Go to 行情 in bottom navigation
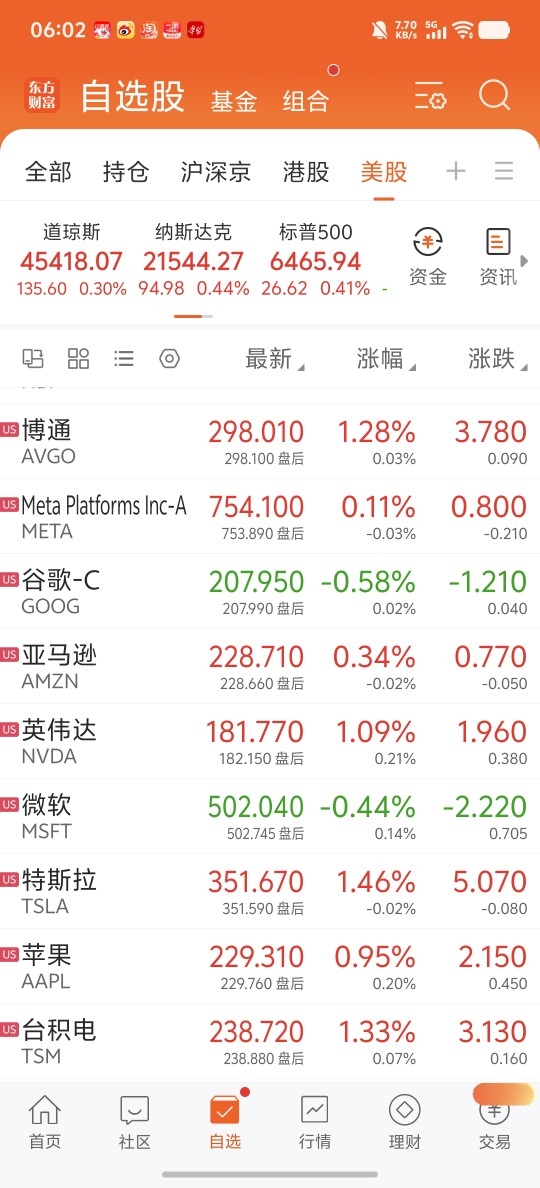Viewport: 540px width, 1188px height. [x=315, y=1123]
